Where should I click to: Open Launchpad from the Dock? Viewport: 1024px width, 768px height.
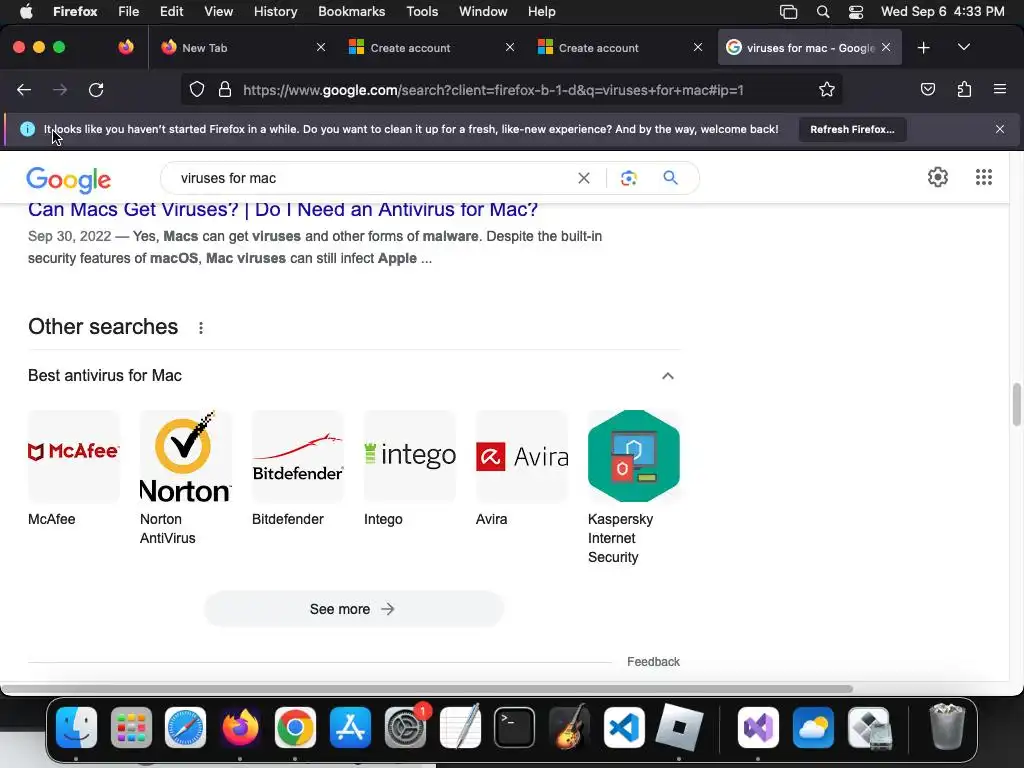click(x=131, y=727)
